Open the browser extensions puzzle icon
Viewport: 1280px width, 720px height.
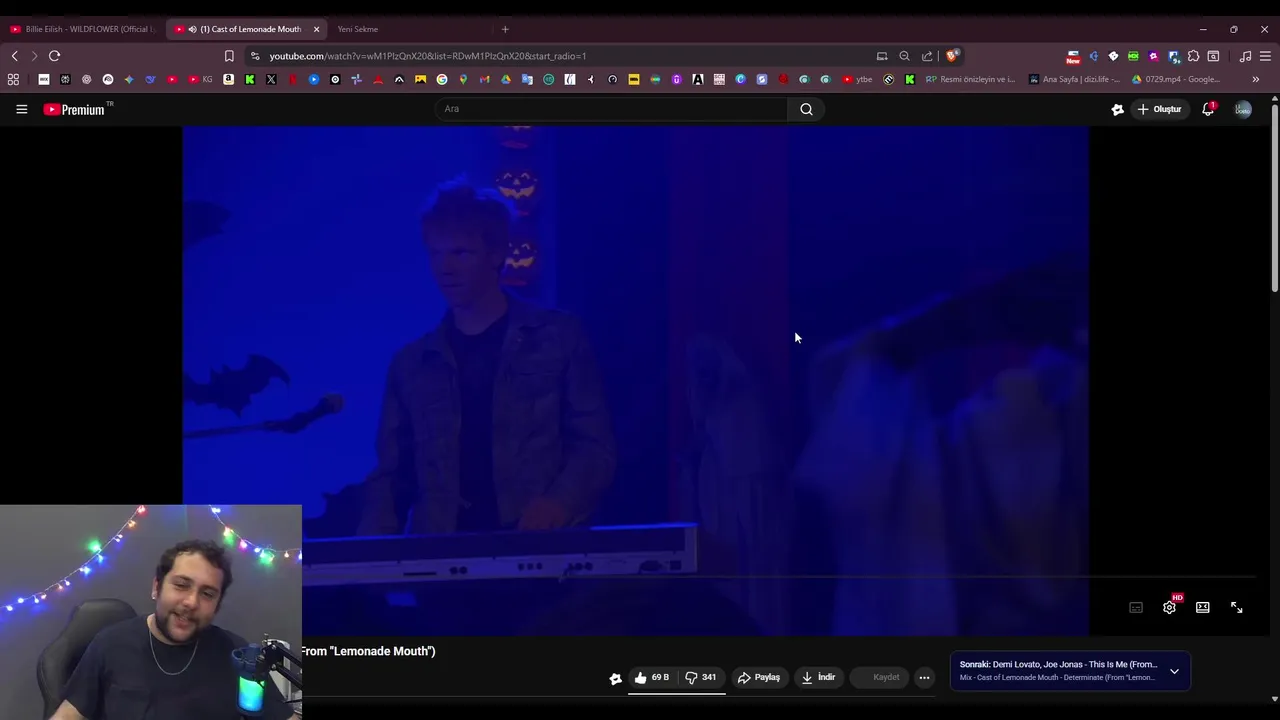click(1193, 56)
